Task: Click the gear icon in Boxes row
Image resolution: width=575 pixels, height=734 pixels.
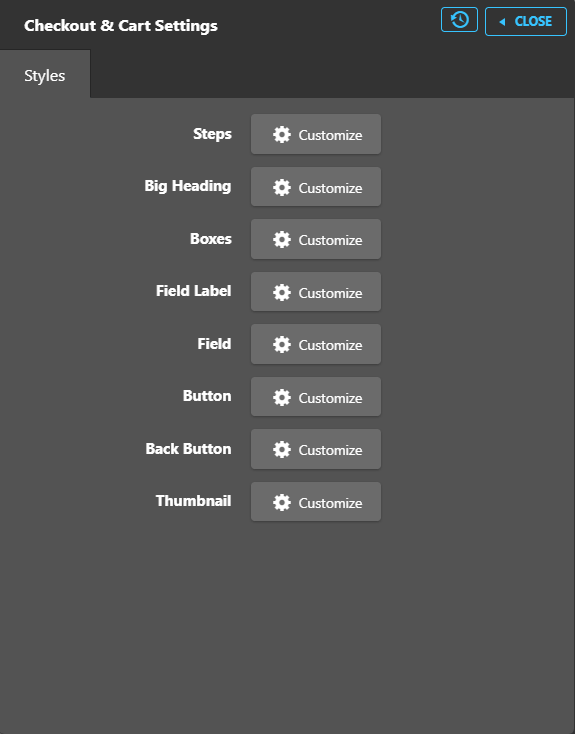Action: (282, 239)
